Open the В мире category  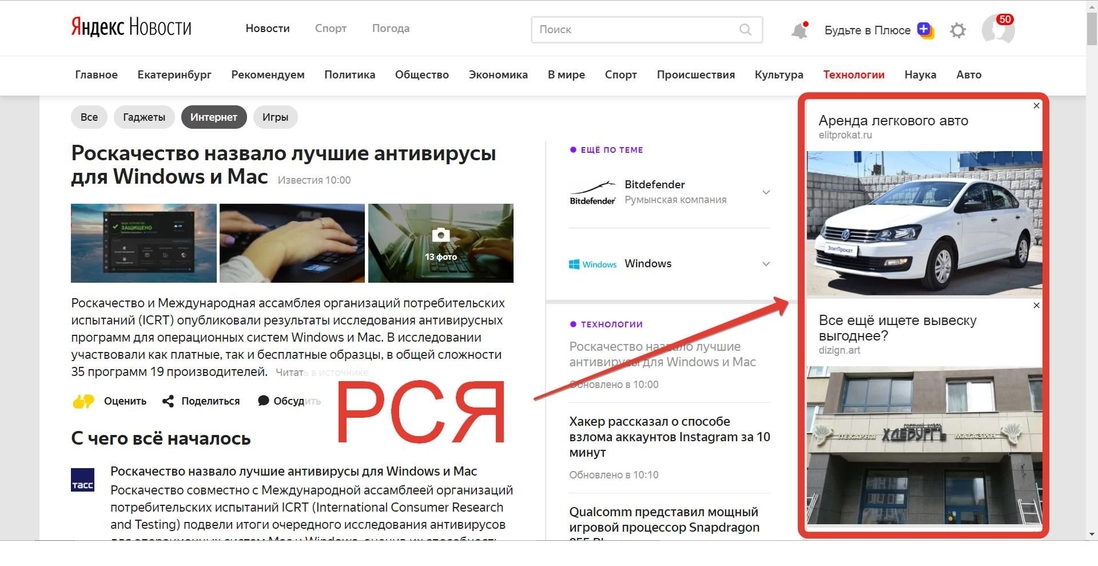tap(567, 75)
